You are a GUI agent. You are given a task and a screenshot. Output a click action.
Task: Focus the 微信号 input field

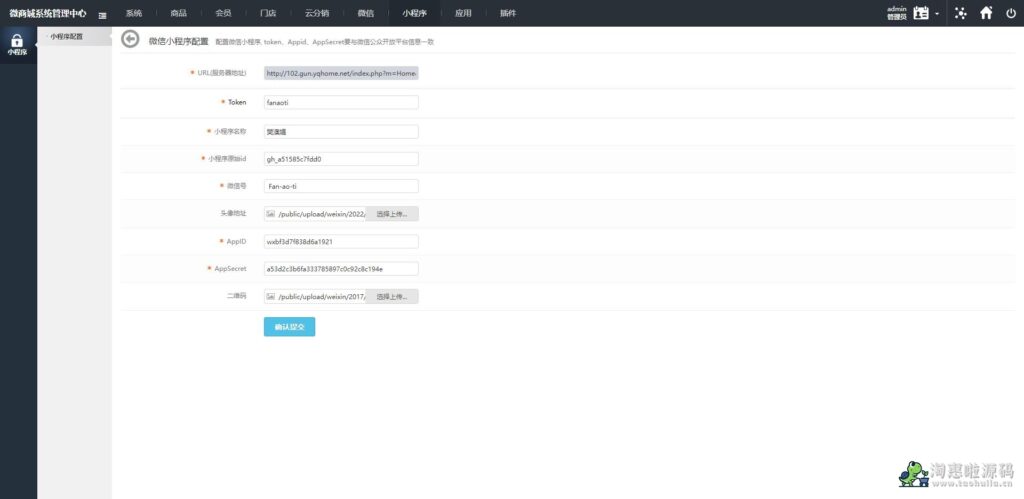click(x=341, y=186)
